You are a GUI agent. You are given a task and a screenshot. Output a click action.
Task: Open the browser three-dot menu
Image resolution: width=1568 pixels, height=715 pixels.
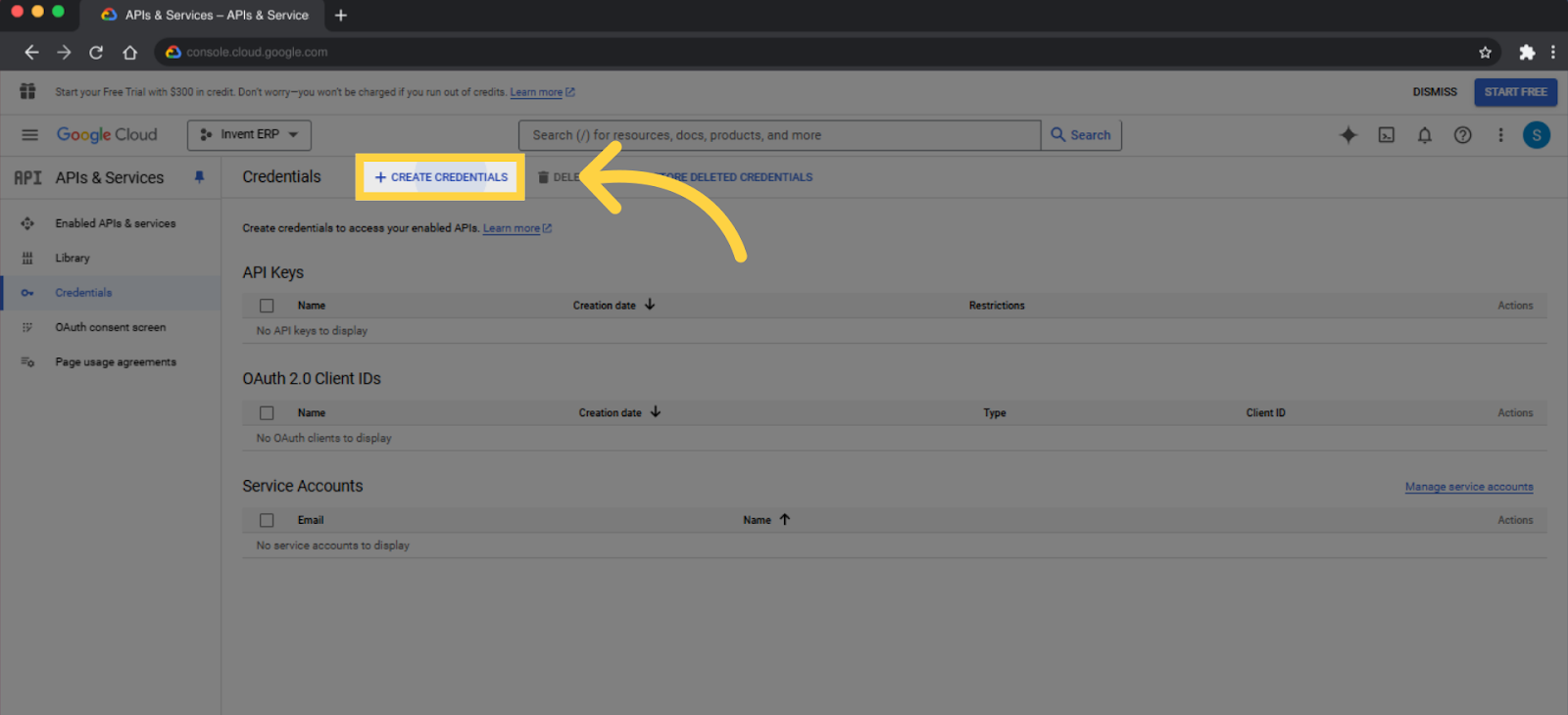[x=1552, y=52]
